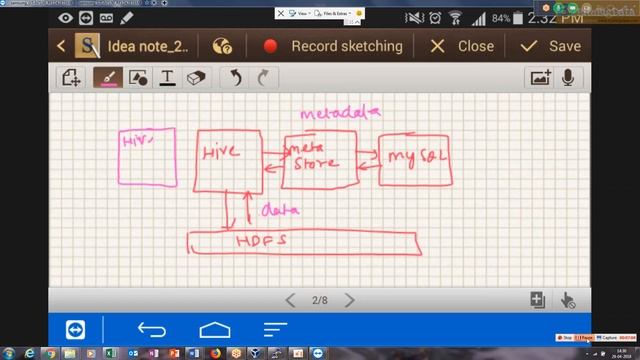Tap the TeamViewer icon in blue bar

coord(76,330)
